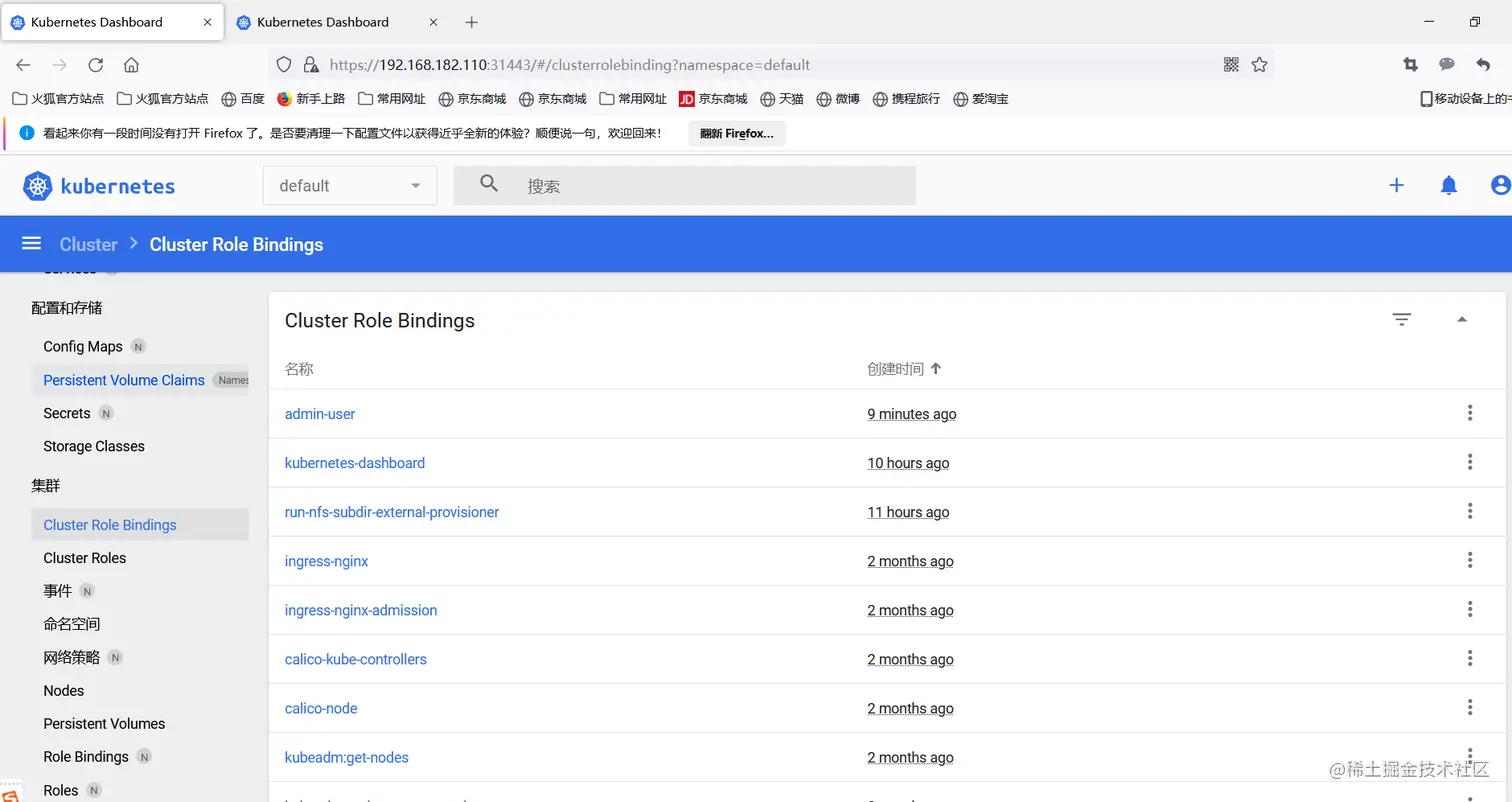Screen dimensions: 1512x802
Task: Click the QR code icon in address bar
Action: (x=1231, y=65)
